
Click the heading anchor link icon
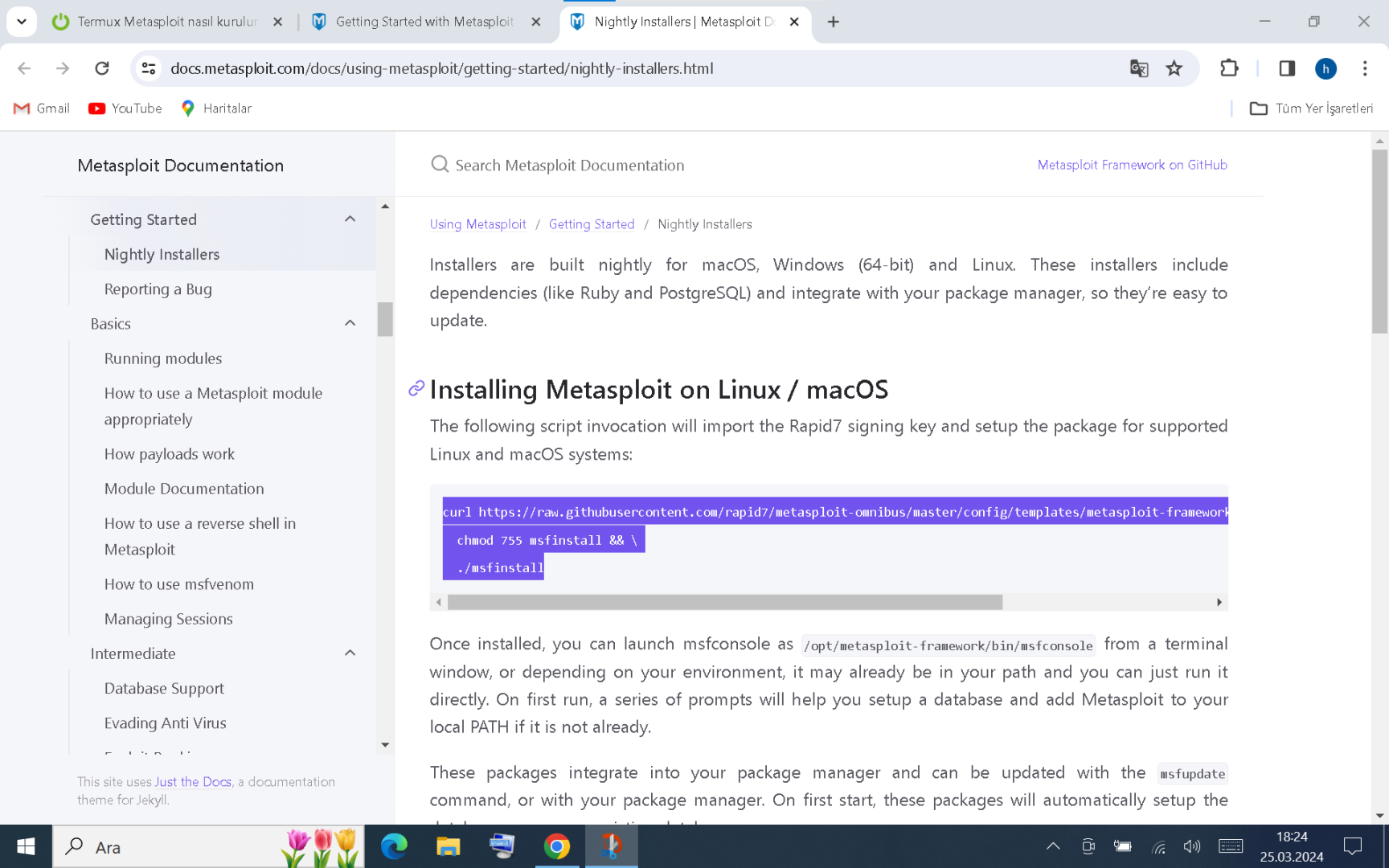tap(416, 389)
